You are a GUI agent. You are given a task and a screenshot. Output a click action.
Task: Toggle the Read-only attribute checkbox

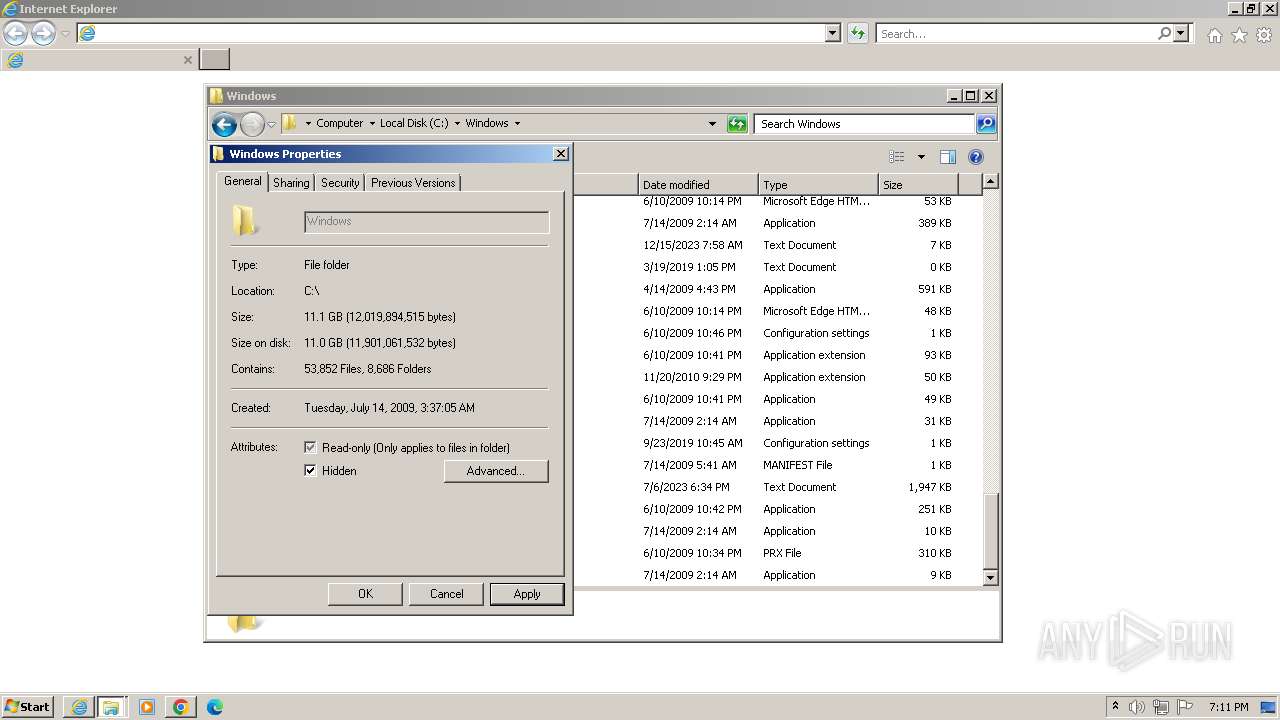(310, 448)
